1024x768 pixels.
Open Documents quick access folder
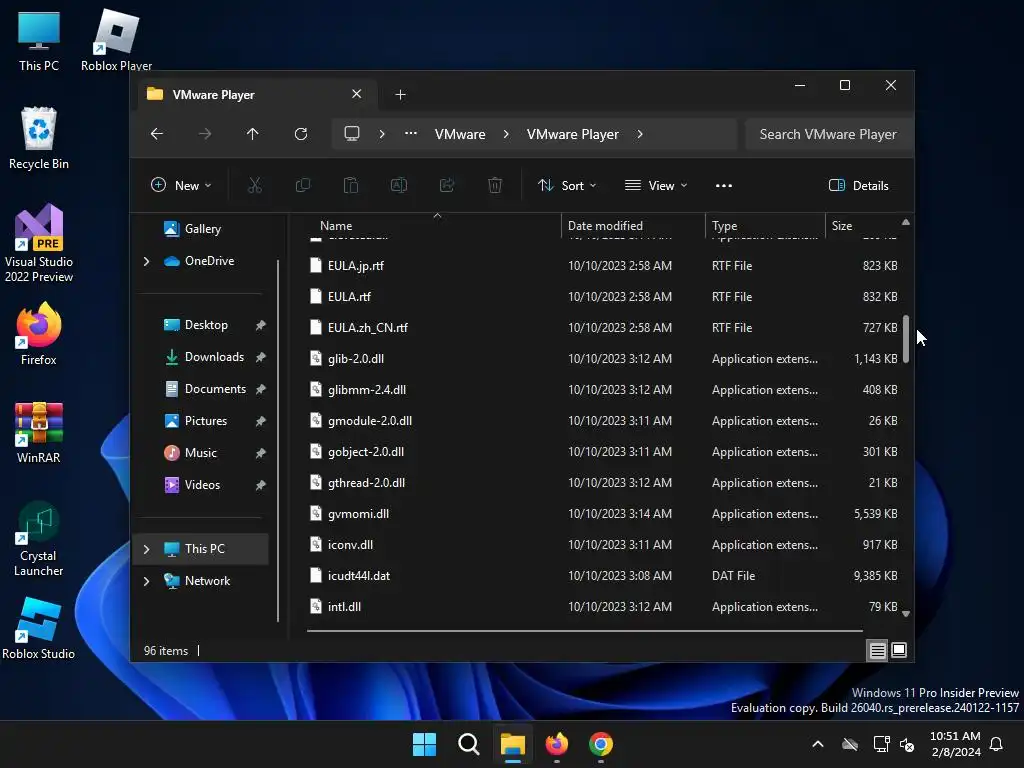tap(216, 389)
